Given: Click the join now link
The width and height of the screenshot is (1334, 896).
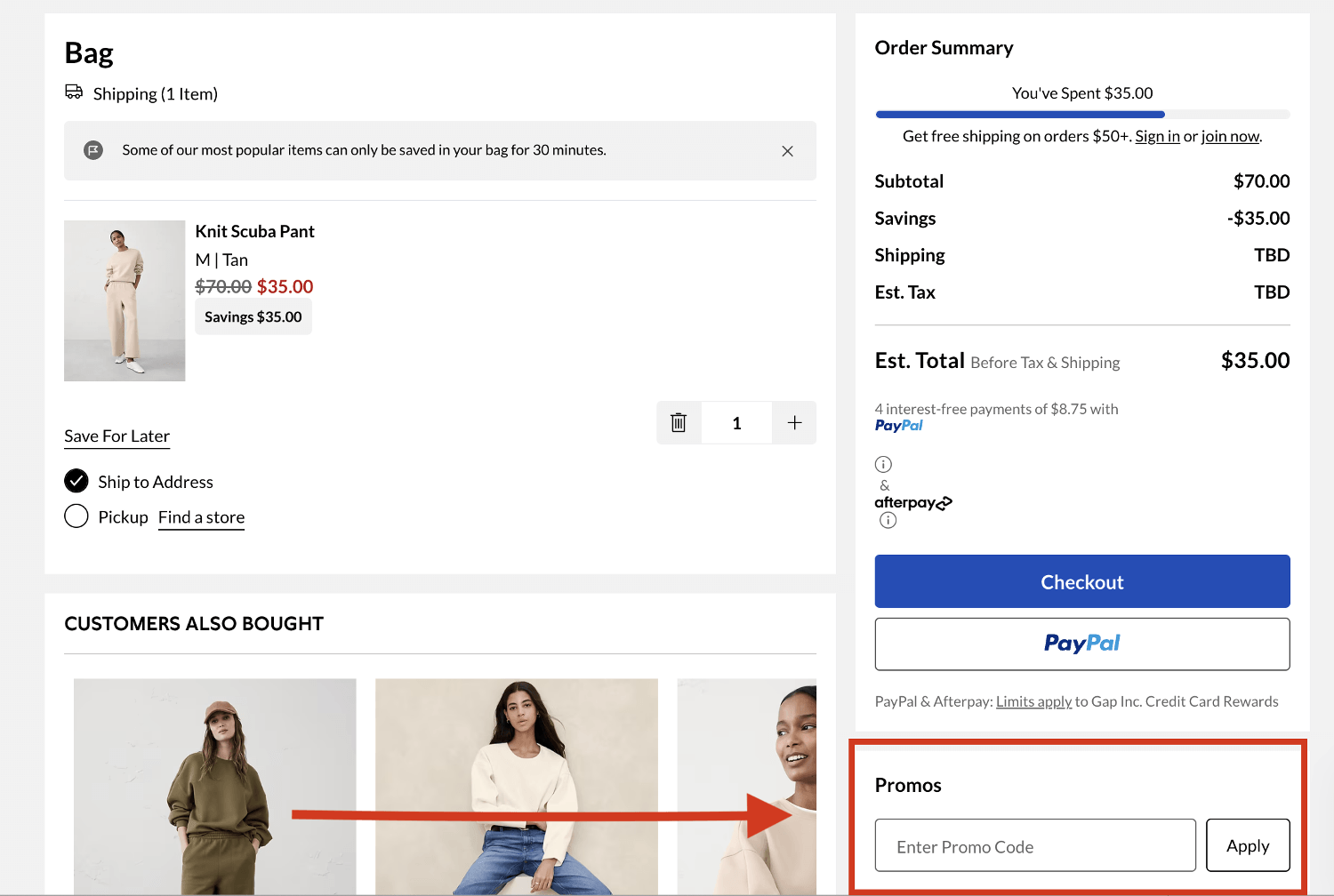Looking at the screenshot, I should coord(1230,136).
